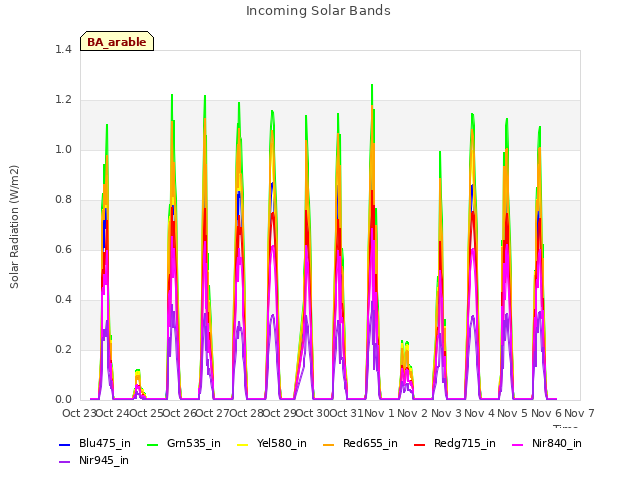The height and width of the screenshot is (480, 640).
Task: Click the 0.4 y-axis tick label
Action: click(x=63, y=300)
